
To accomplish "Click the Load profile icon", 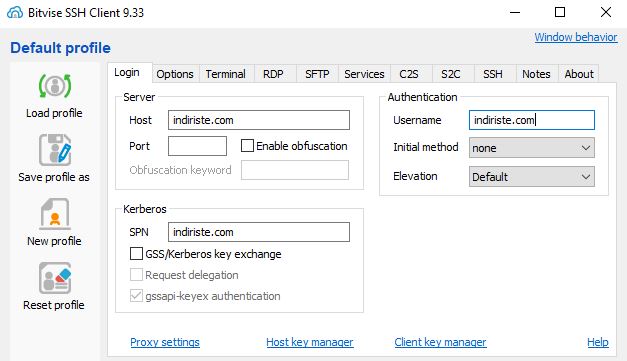I will pos(55,86).
